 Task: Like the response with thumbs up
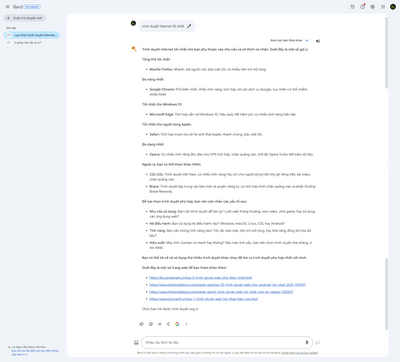pos(142,324)
